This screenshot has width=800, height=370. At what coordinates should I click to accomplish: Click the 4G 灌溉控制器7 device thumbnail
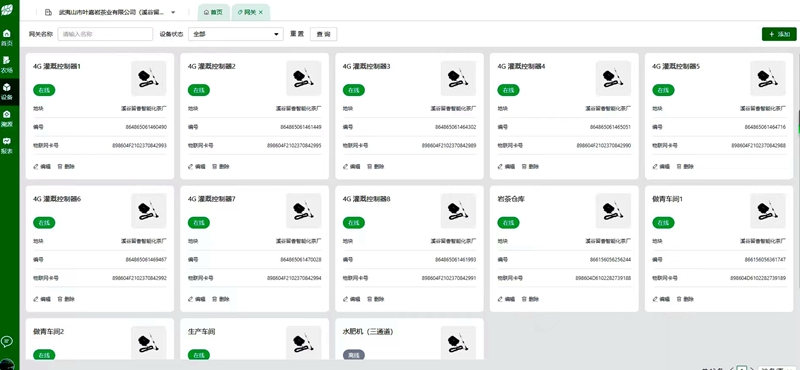(304, 211)
